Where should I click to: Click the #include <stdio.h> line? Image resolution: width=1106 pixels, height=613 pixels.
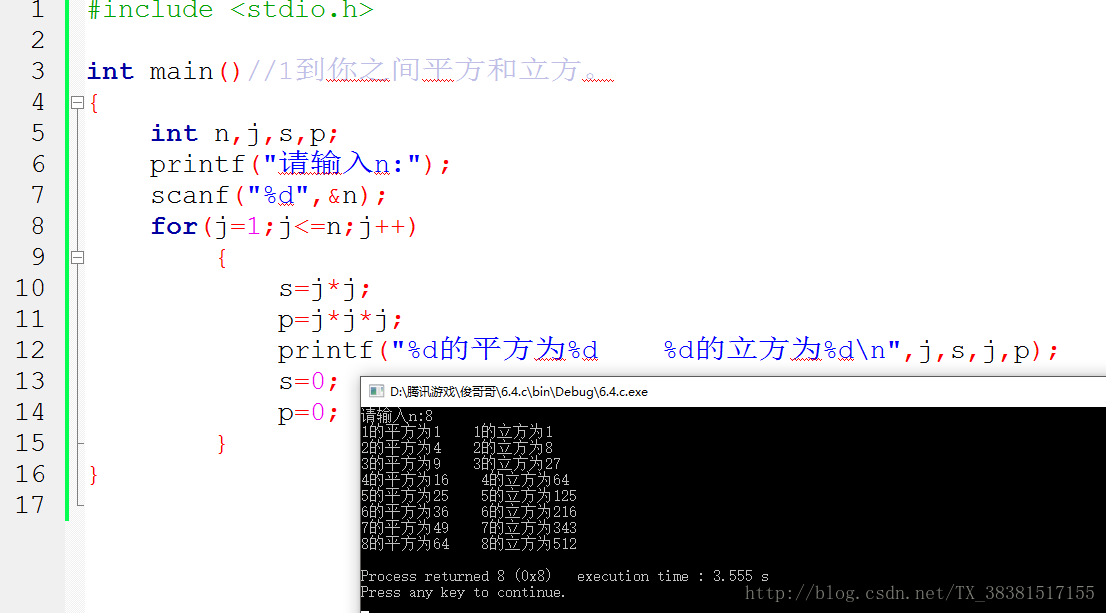point(230,10)
